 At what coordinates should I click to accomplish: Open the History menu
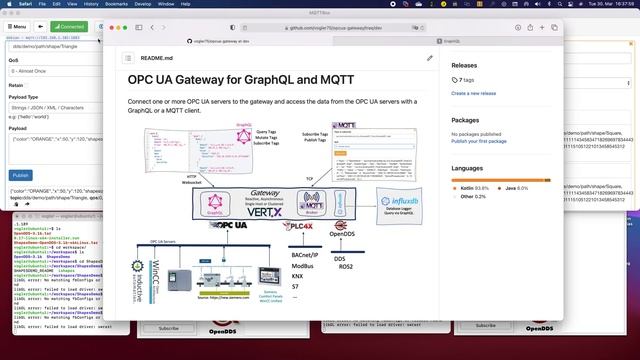(91, 4)
